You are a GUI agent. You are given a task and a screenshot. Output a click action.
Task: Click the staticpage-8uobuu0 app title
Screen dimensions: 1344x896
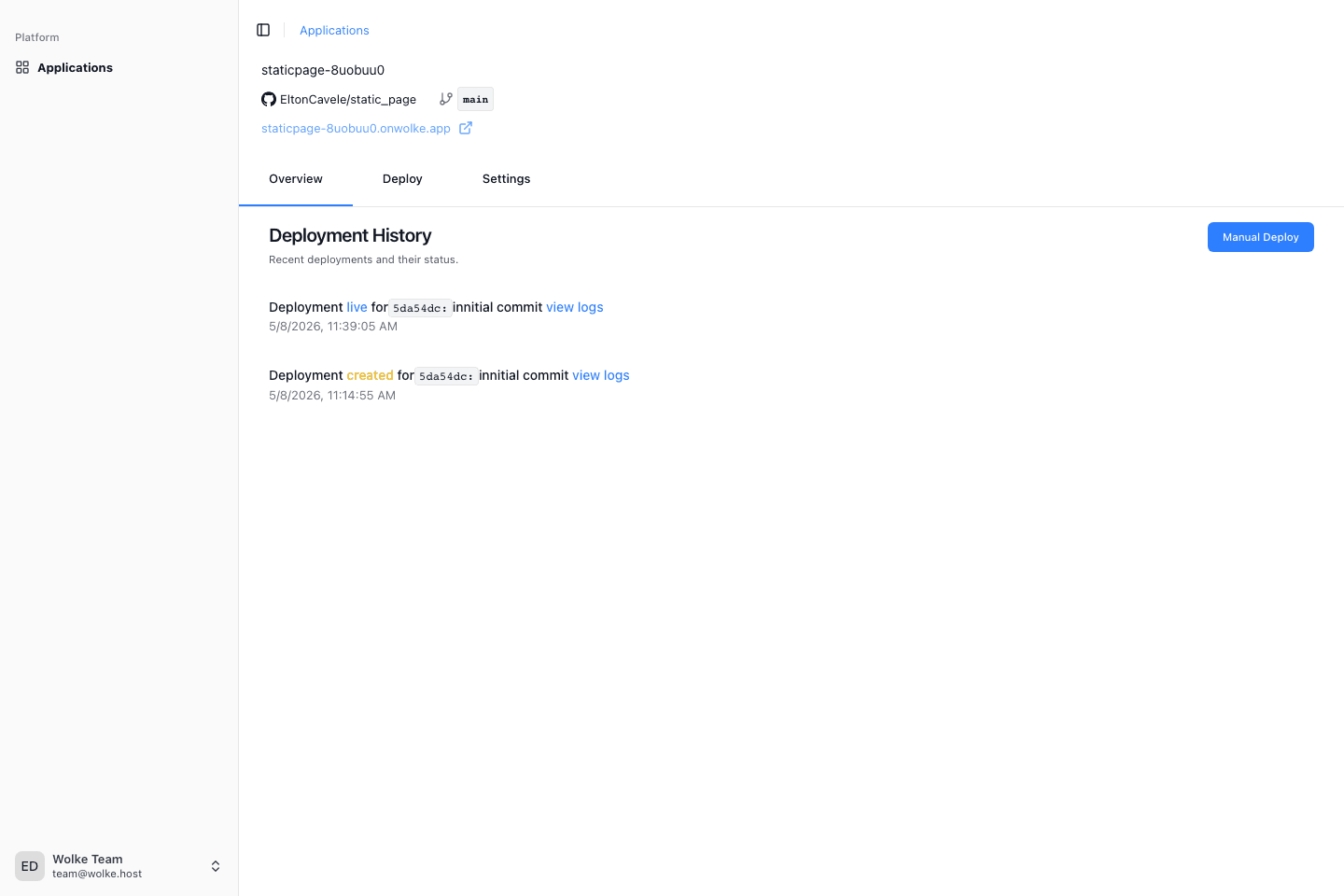coord(323,70)
